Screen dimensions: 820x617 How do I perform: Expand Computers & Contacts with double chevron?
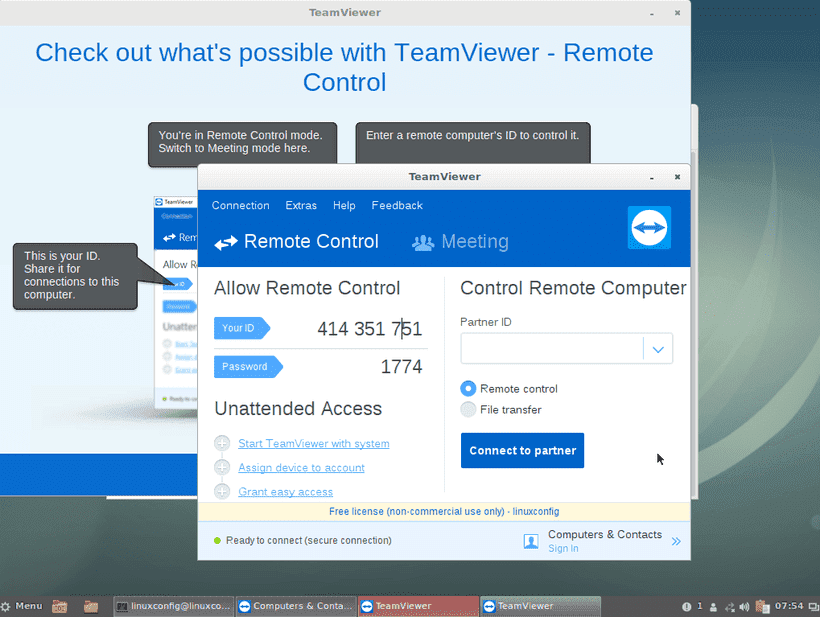(x=676, y=541)
